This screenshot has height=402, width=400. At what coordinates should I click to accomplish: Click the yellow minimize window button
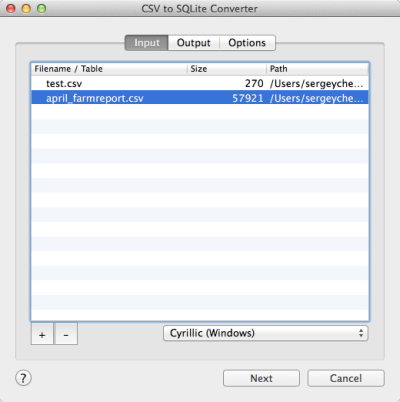pos(26,8)
